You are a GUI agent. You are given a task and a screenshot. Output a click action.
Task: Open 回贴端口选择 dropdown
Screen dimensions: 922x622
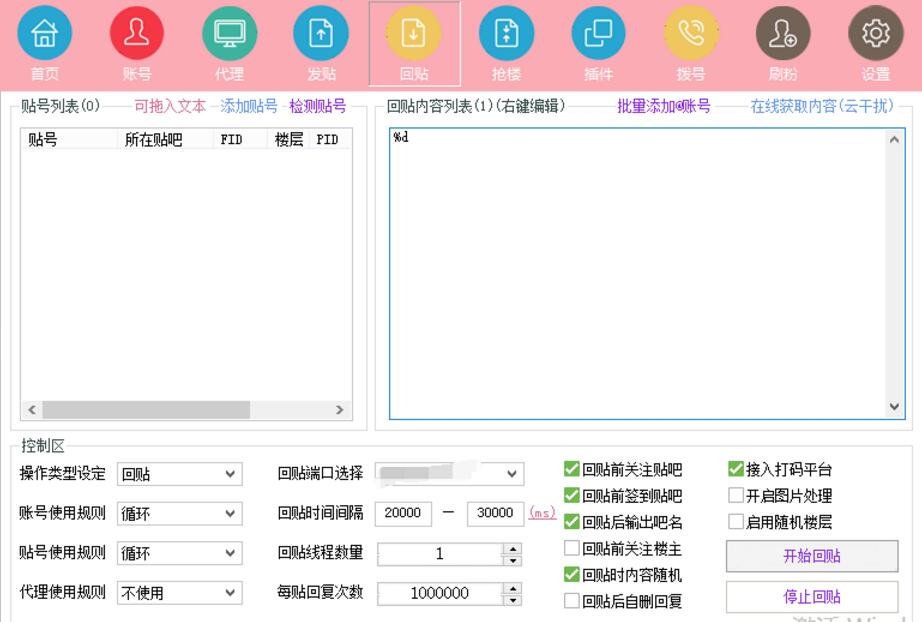449,473
